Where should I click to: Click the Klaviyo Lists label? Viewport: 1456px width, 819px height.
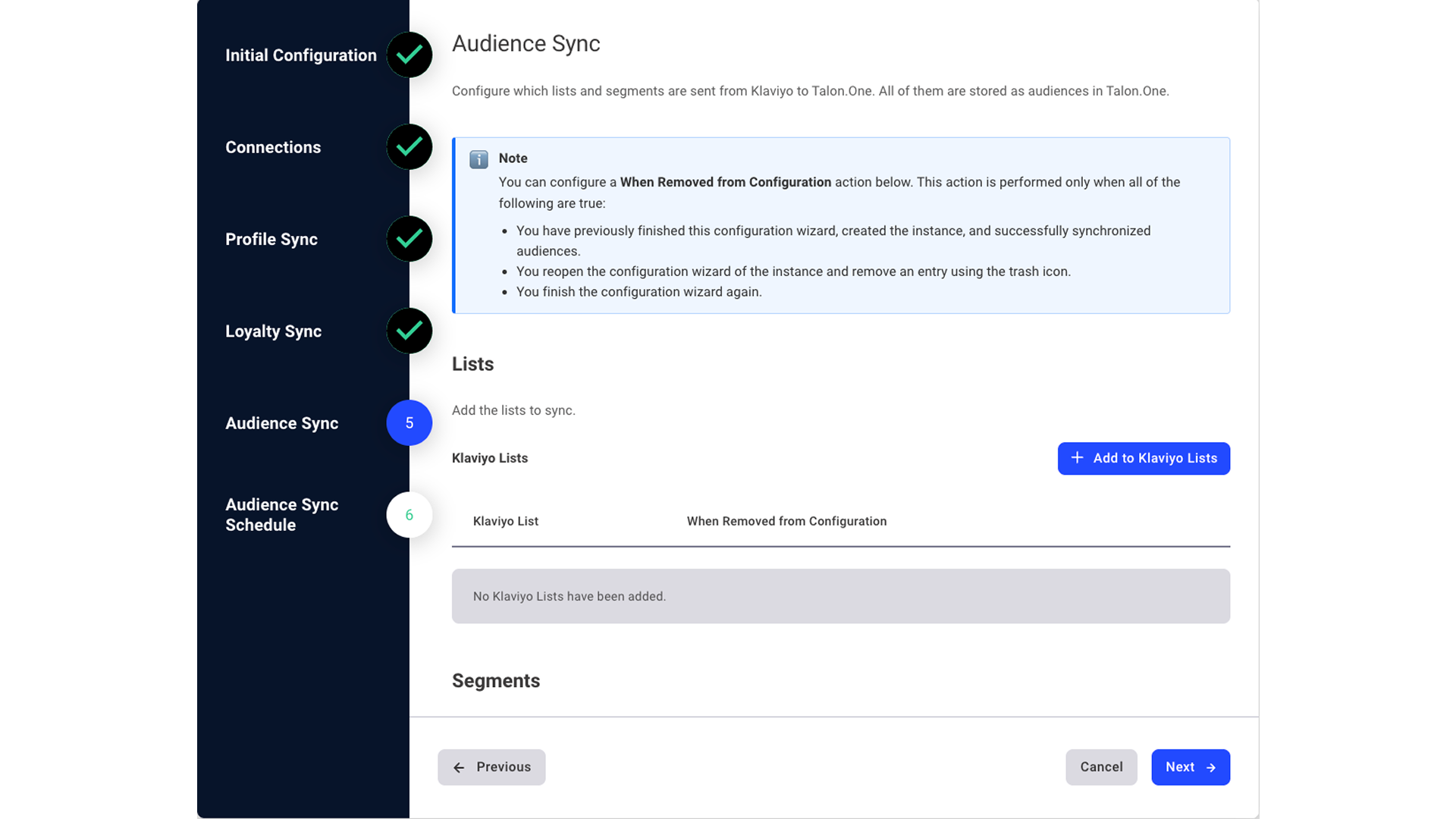[x=490, y=458]
